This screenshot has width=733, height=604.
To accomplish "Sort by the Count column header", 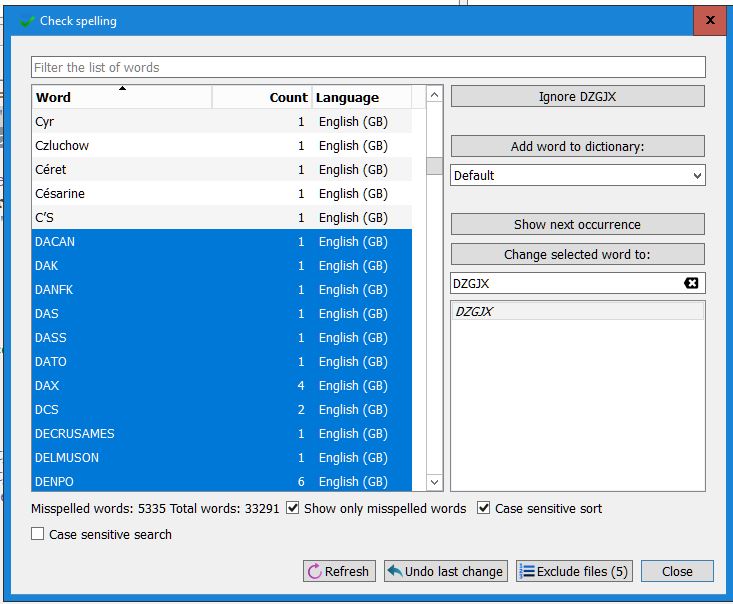I will [262, 97].
